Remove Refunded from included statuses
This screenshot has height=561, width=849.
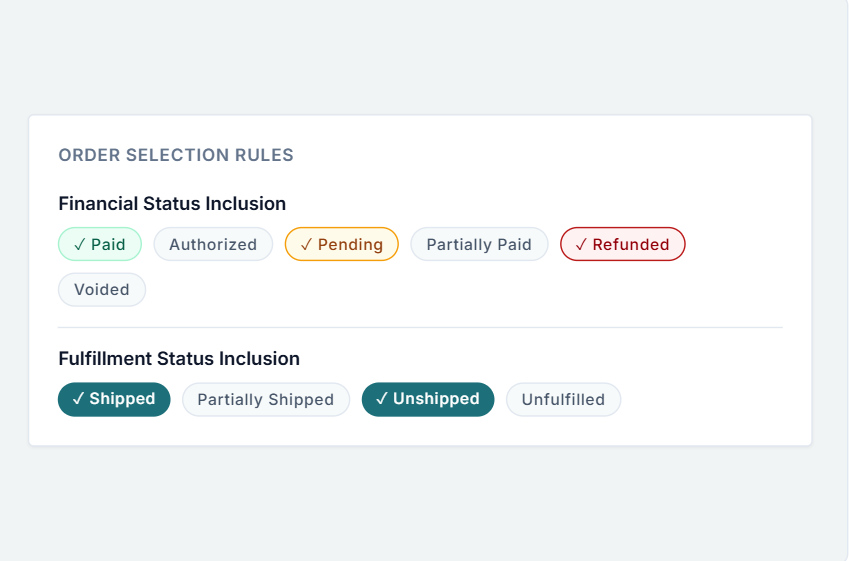click(x=623, y=244)
